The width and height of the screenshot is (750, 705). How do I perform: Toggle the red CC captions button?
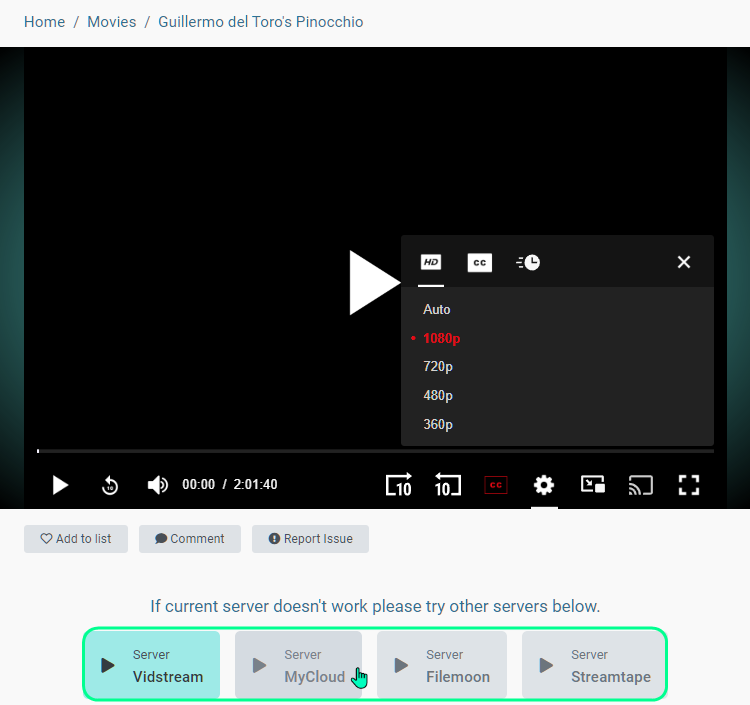496,485
